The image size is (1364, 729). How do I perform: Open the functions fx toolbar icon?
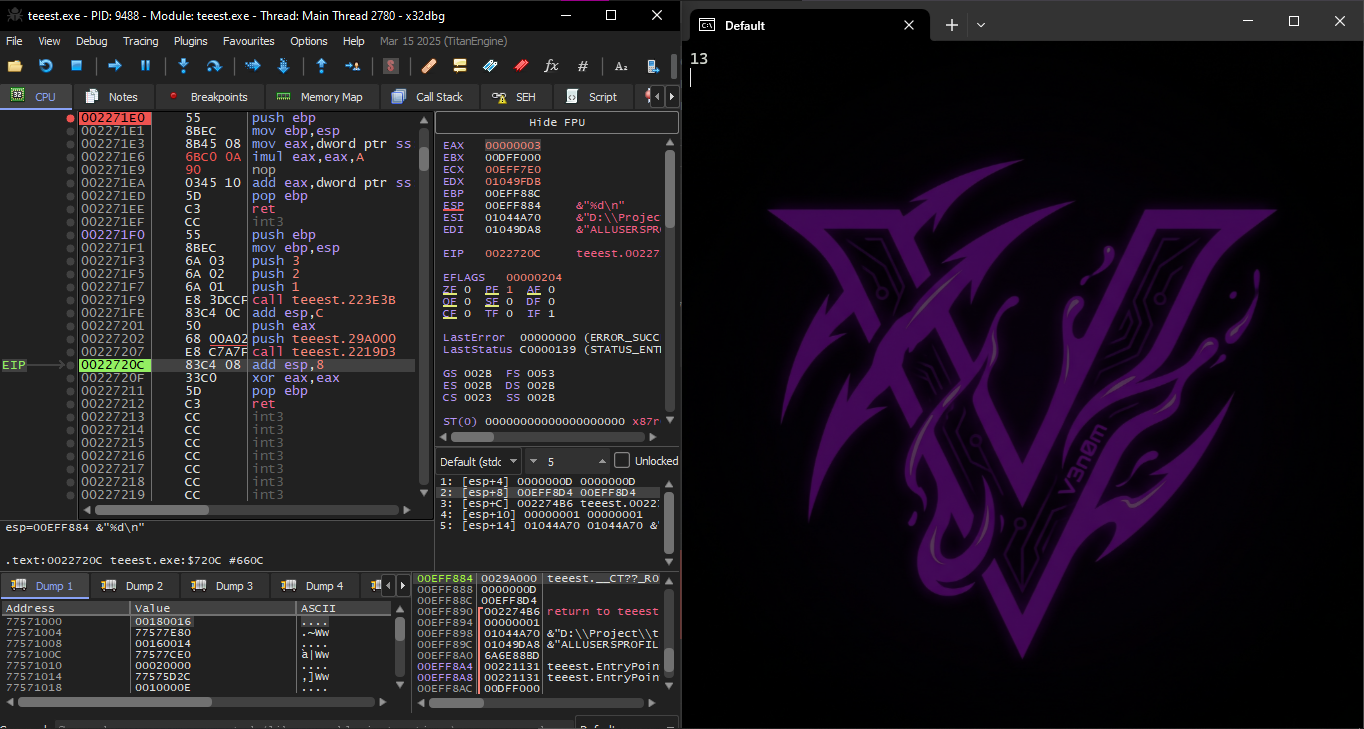click(551, 66)
